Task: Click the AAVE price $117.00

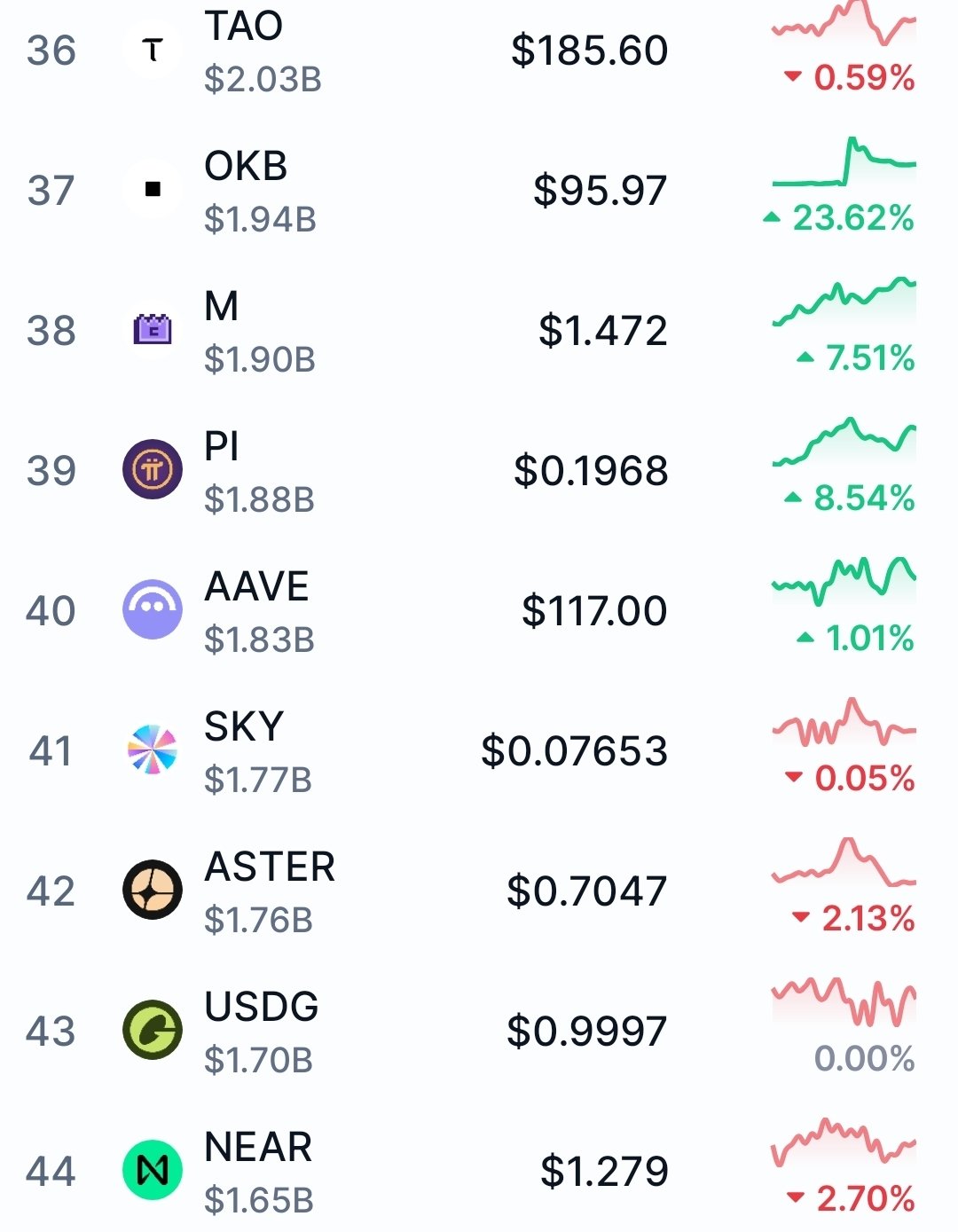Action: click(594, 611)
